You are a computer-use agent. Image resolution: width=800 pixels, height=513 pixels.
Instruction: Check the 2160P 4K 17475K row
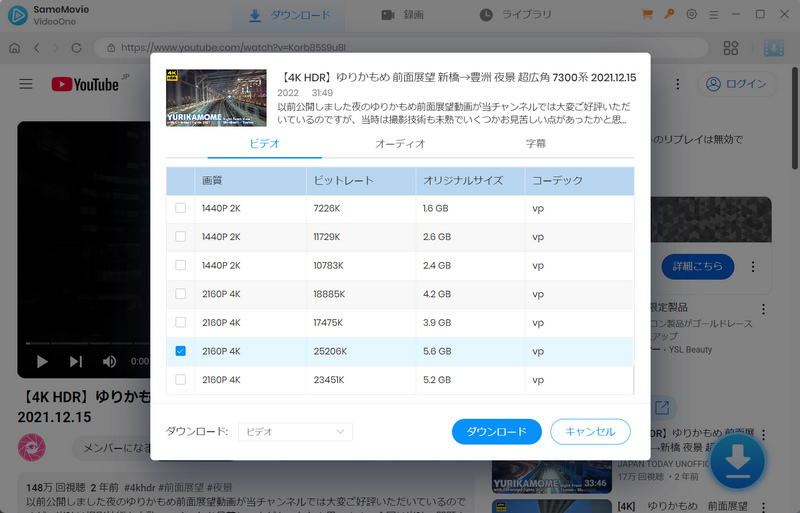(181, 322)
